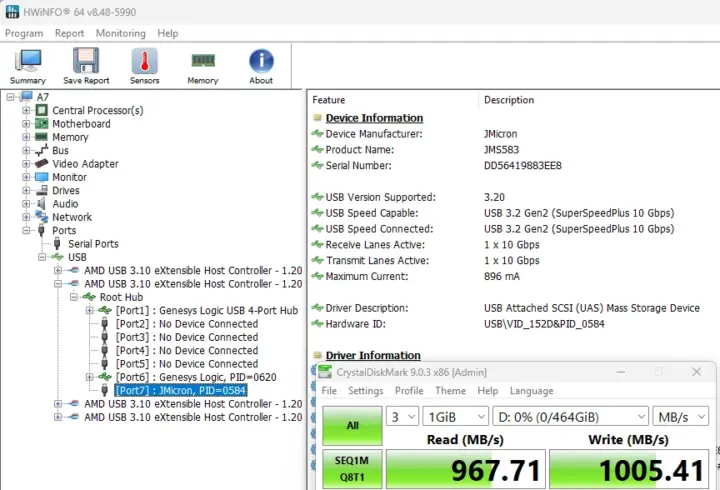Click the Monitor tree node icon
Screen dimensions: 720x490
41,177
